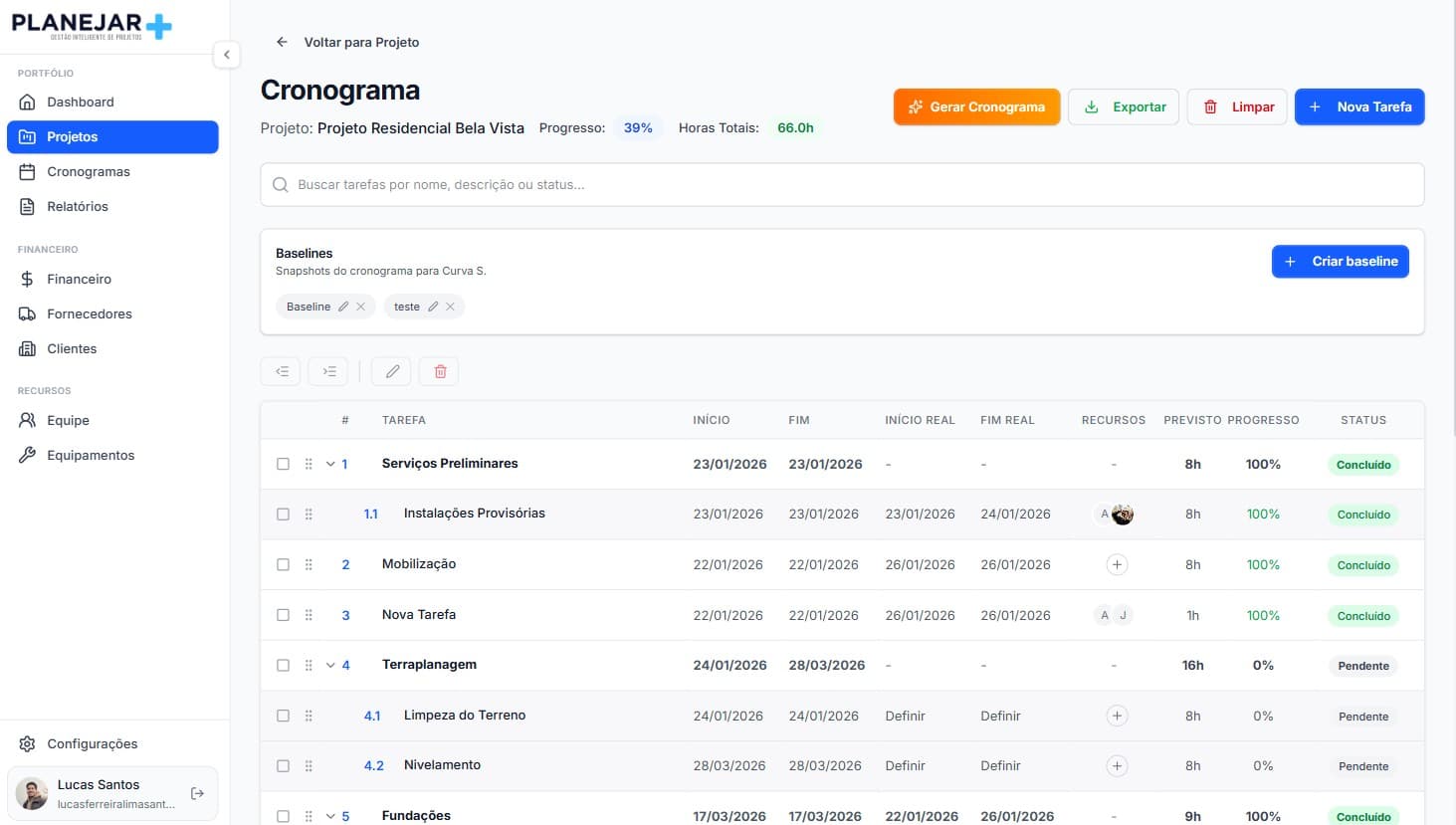1456x825 pixels.
Task: Go to Fornecedores in the sidebar
Action: [x=89, y=313]
